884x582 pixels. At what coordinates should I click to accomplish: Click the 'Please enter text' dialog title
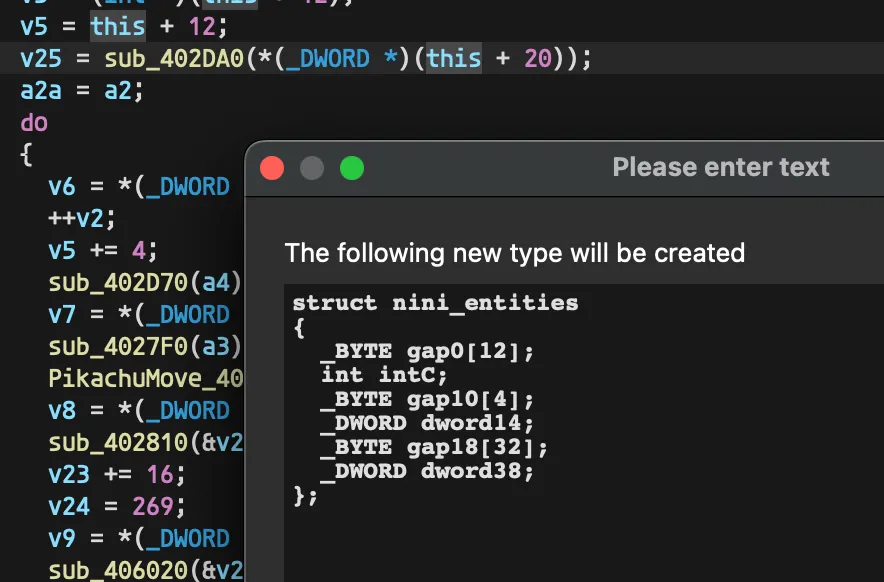[x=721, y=167]
